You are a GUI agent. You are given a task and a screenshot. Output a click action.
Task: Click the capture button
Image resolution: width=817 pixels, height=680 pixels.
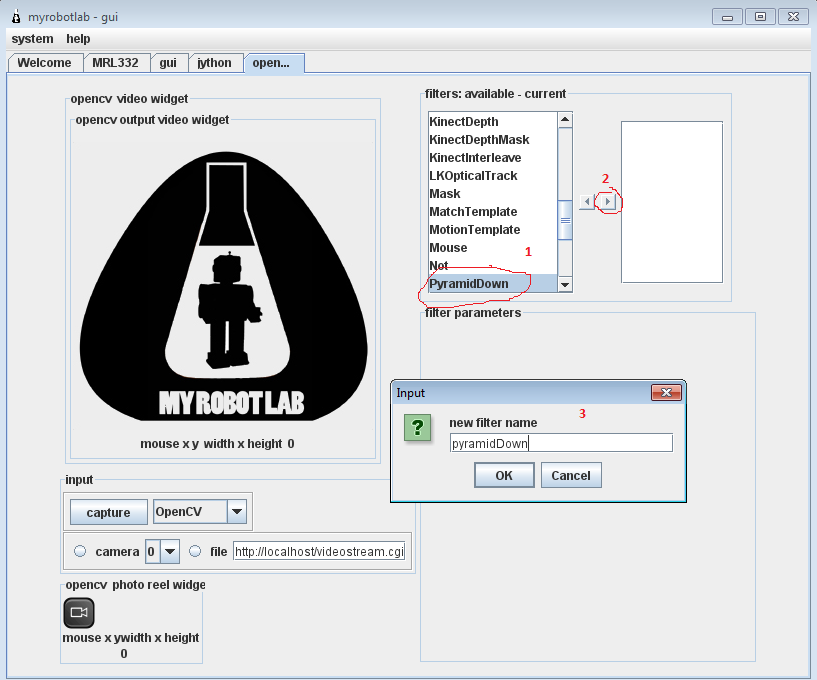pyautogui.click(x=108, y=512)
